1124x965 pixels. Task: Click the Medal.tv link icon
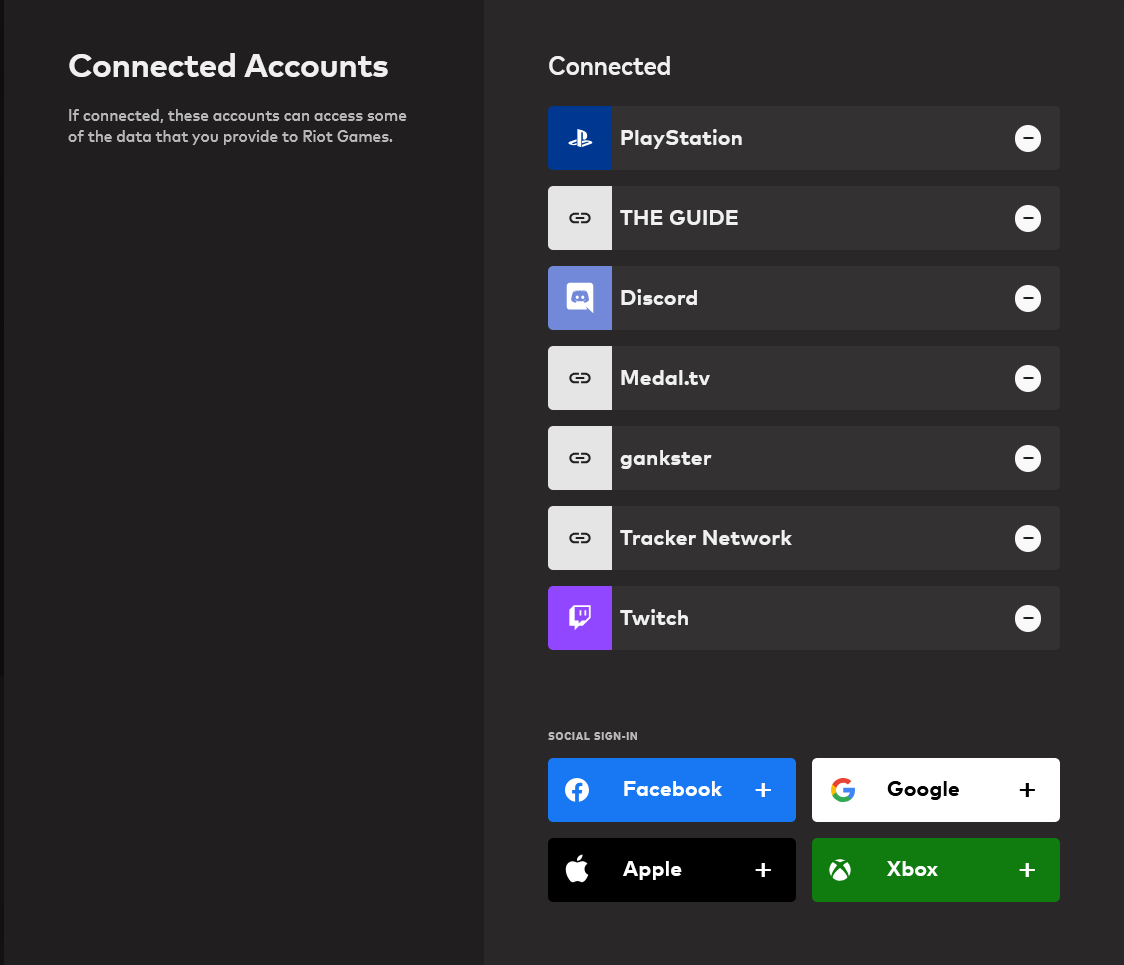580,378
